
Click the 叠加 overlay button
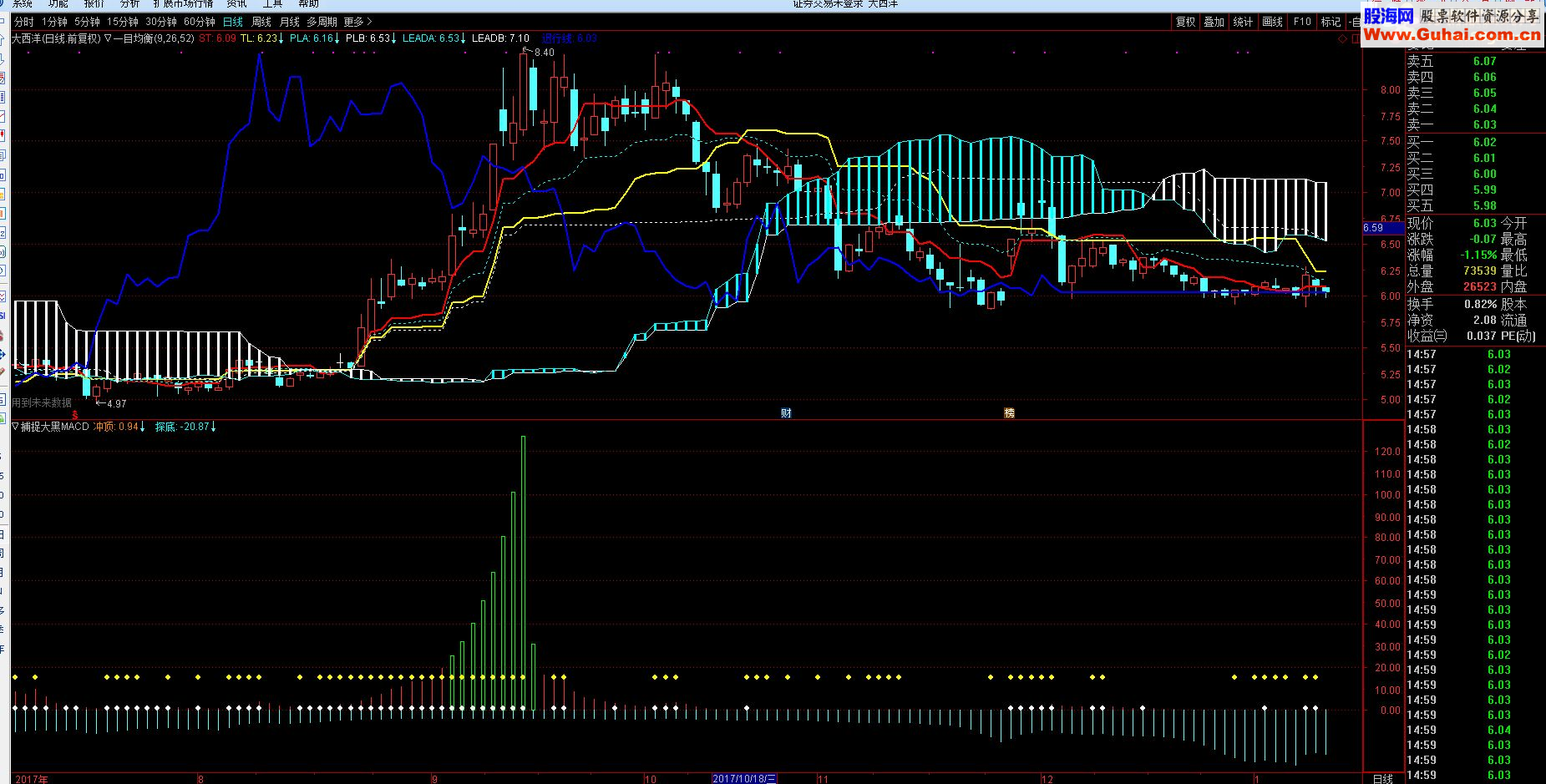tap(1214, 22)
